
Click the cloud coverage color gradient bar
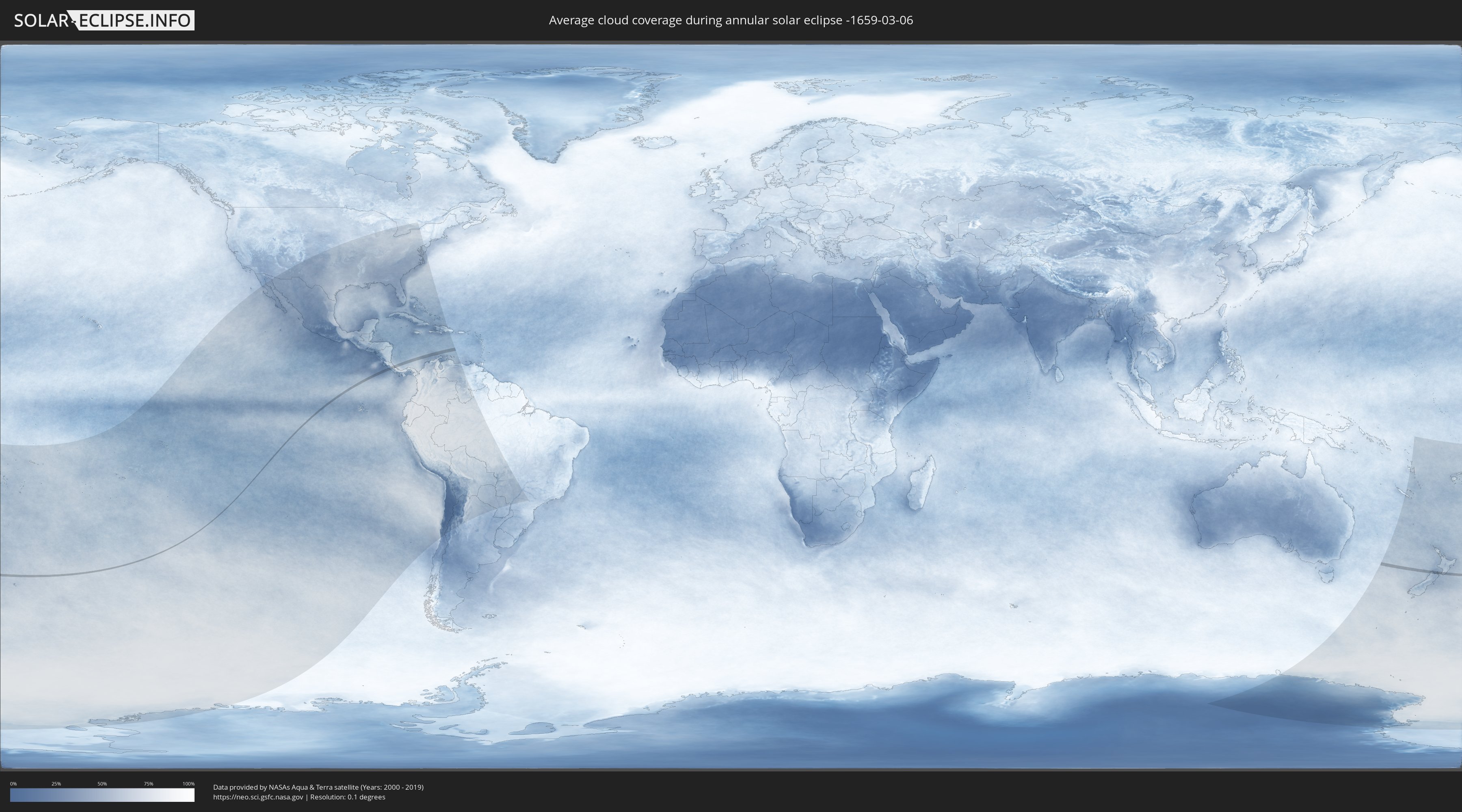click(x=102, y=795)
